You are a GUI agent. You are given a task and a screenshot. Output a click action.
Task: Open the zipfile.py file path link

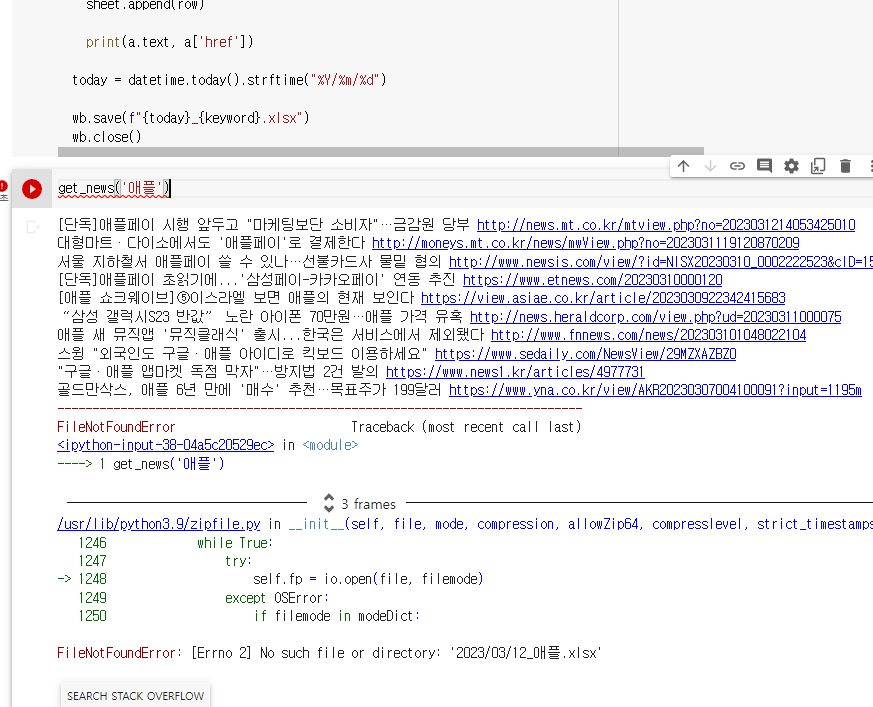coord(159,524)
